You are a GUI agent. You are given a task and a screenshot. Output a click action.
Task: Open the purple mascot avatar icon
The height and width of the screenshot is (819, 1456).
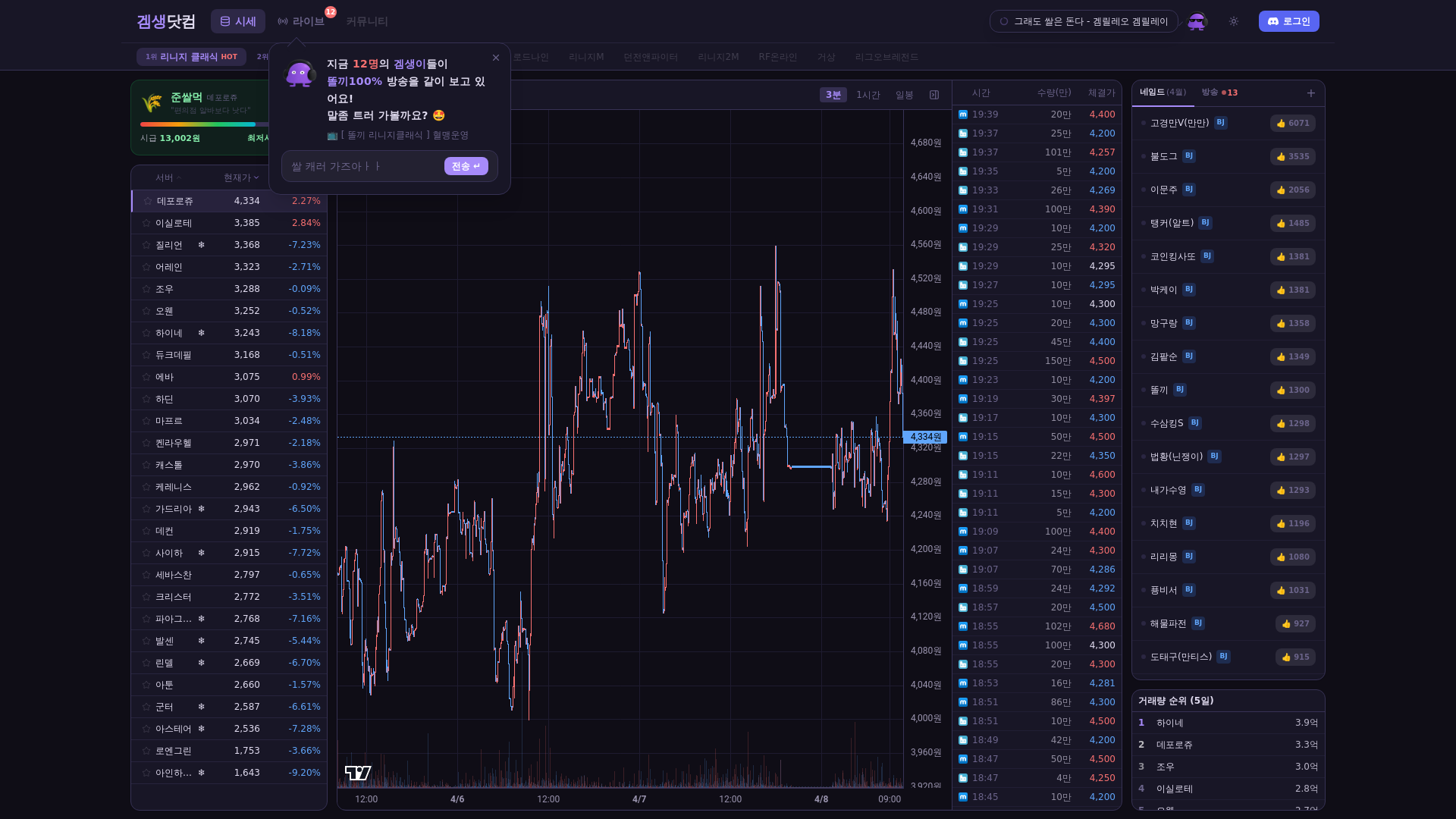tap(1197, 21)
